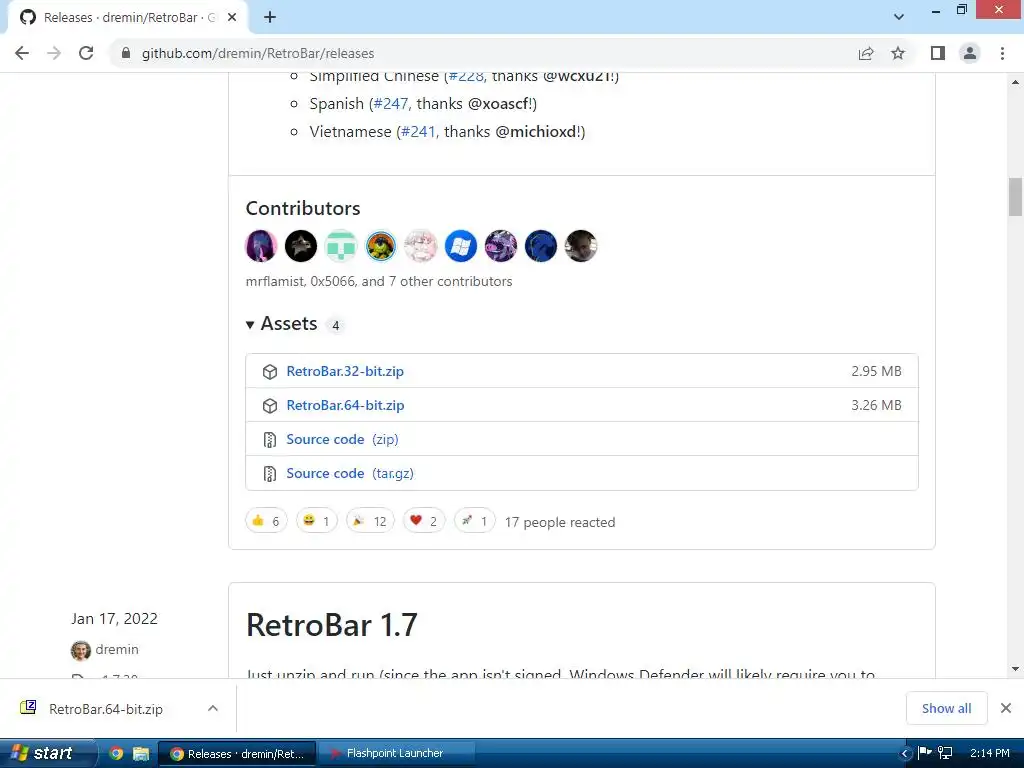
Task: Switch to Flashpoint Launcher taskbar button
Action: 396,754
